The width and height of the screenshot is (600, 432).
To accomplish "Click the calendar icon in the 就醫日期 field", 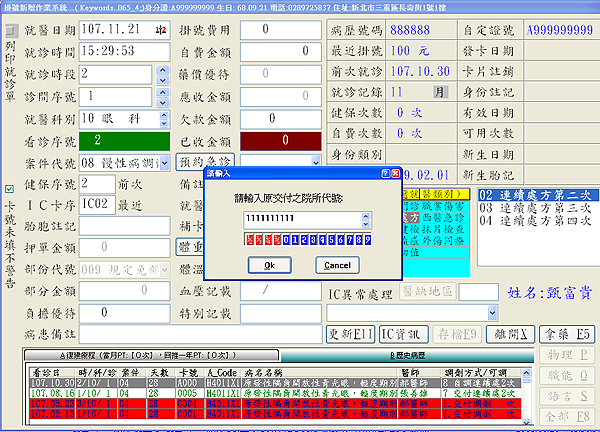I will [x=160, y=31].
